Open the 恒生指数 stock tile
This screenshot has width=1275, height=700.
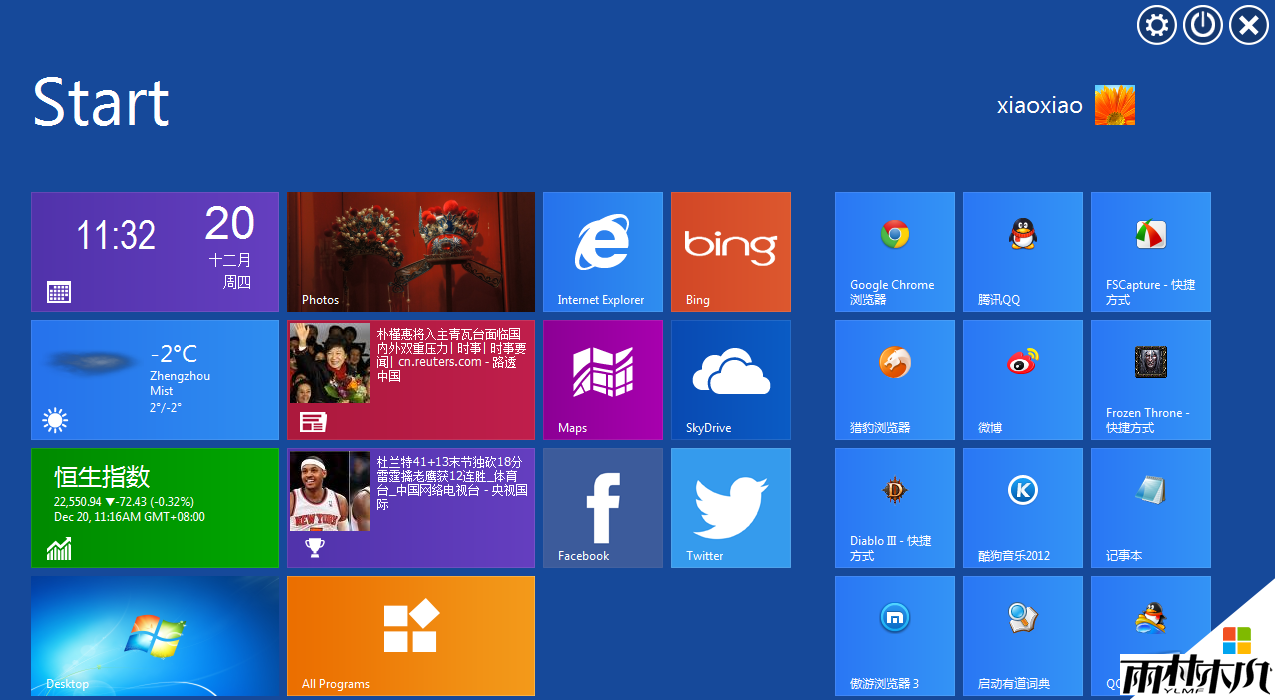pyautogui.click(x=155, y=508)
